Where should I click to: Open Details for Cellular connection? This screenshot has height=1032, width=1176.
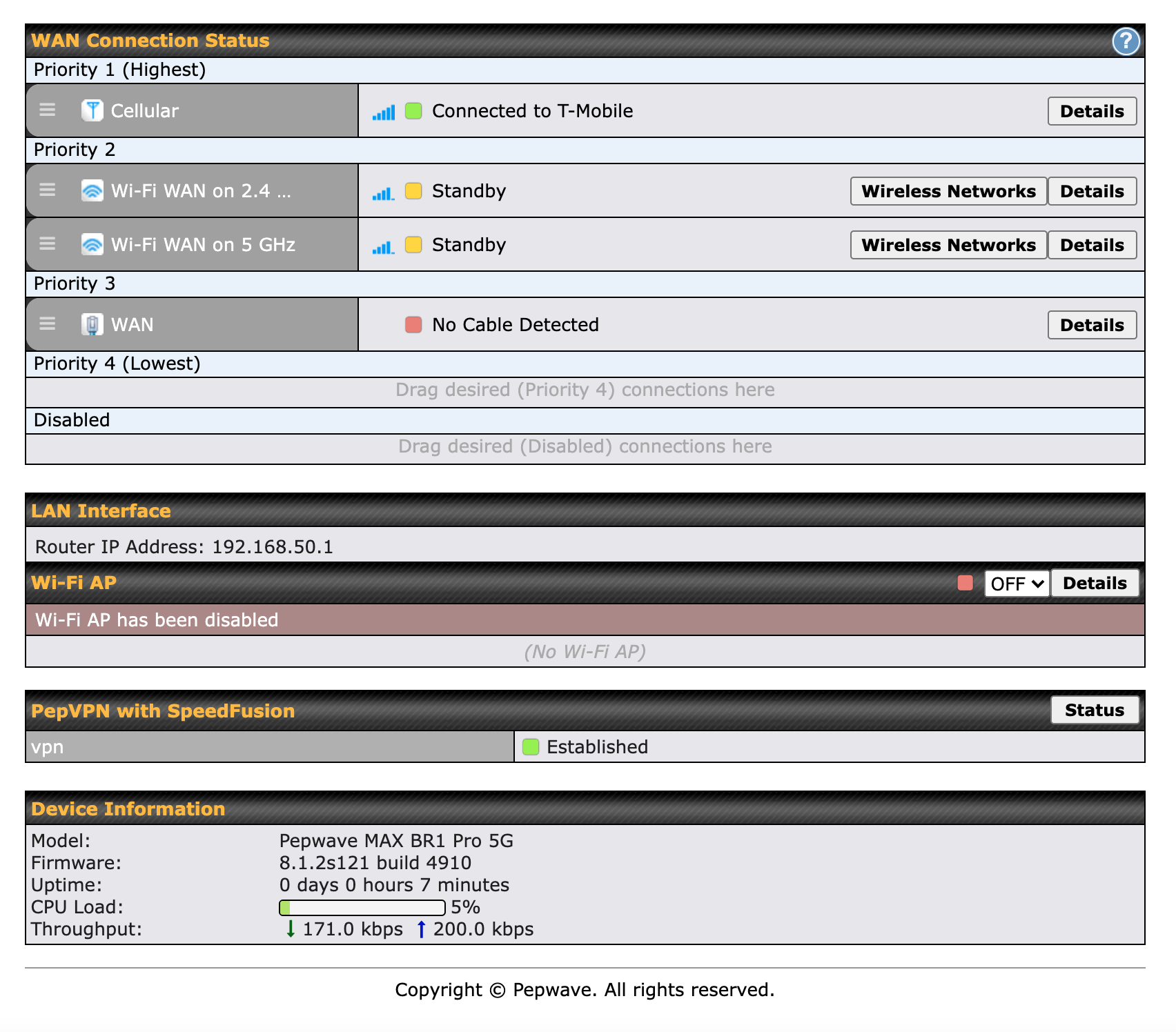coord(1091,111)
